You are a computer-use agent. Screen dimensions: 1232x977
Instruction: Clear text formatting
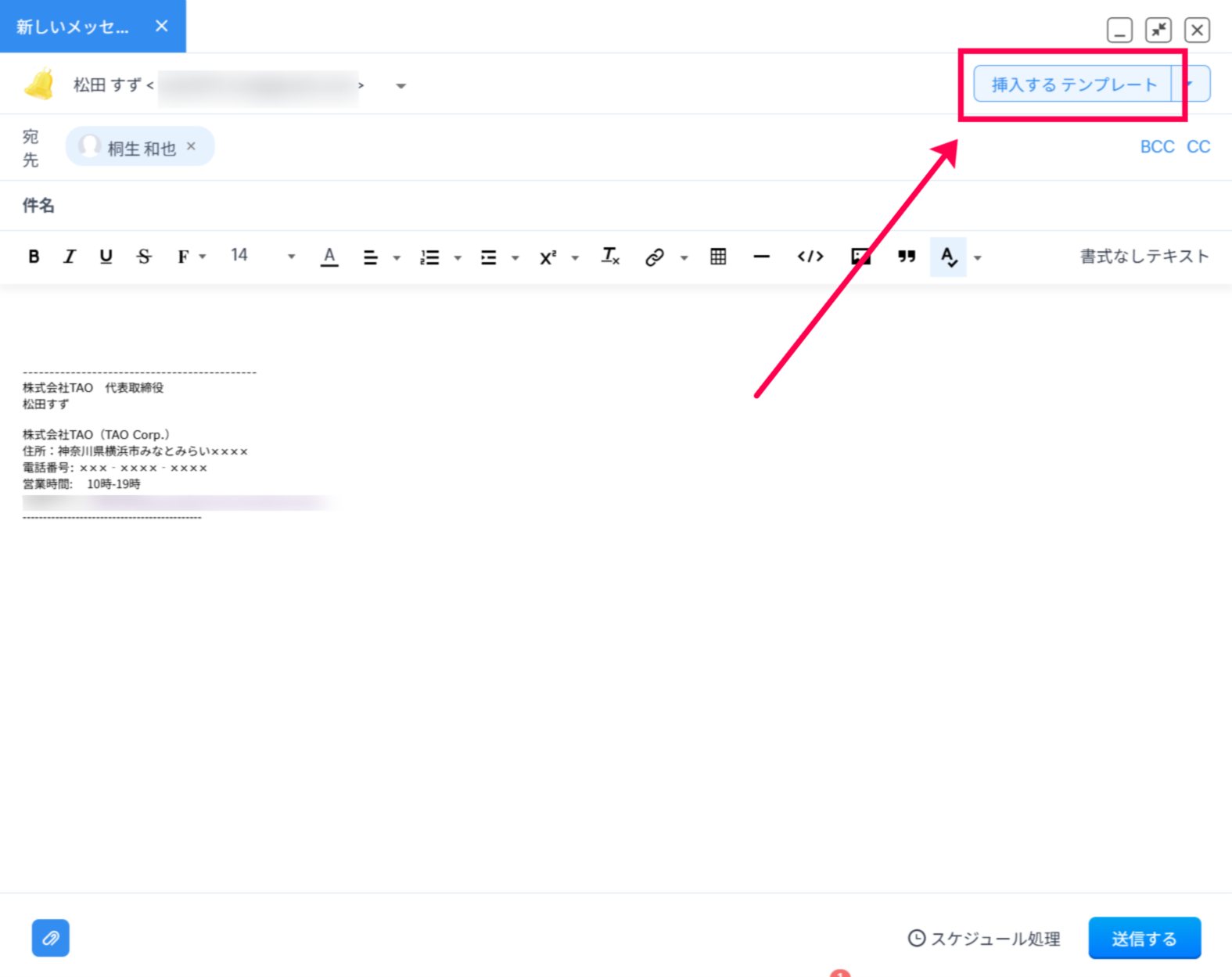point(610,257)
